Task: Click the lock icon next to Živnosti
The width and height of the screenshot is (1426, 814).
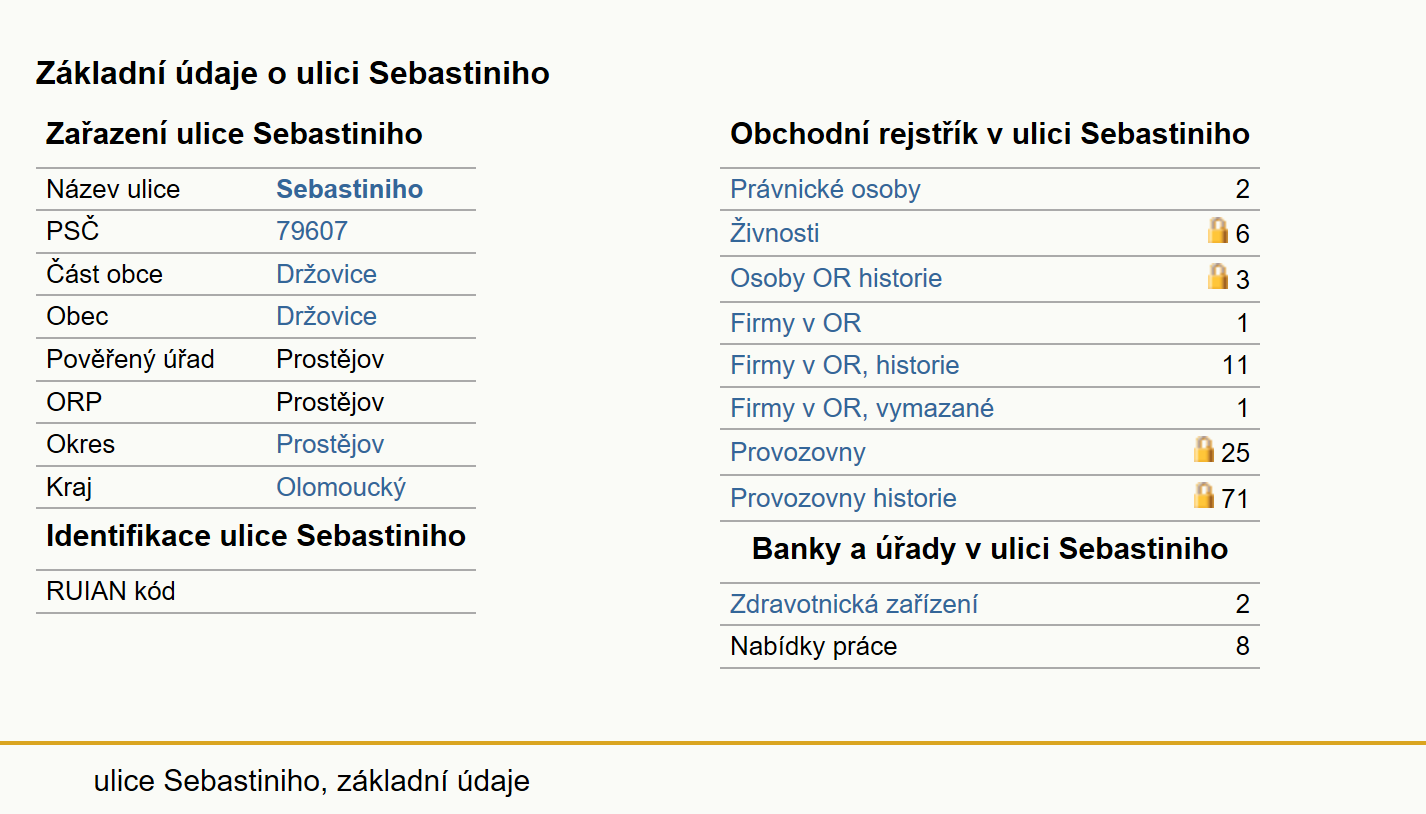Action: click(x=1217, y=232)
